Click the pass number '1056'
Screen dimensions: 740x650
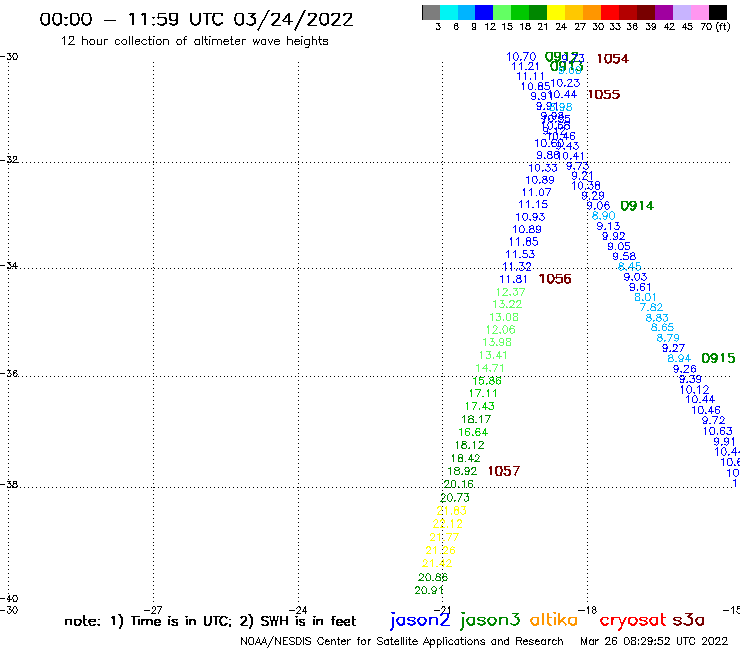click(x=555, y=279)
